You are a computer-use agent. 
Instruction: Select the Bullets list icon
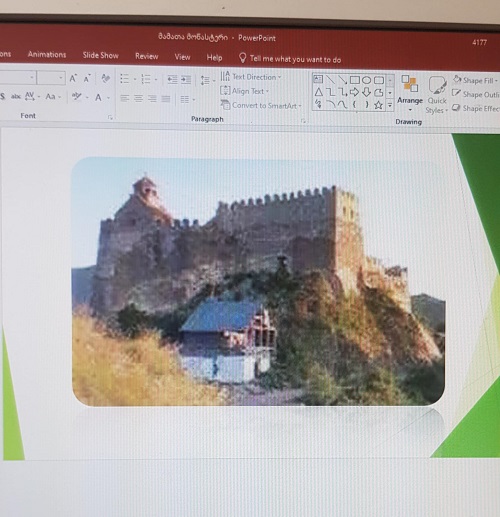pos(125,79)
